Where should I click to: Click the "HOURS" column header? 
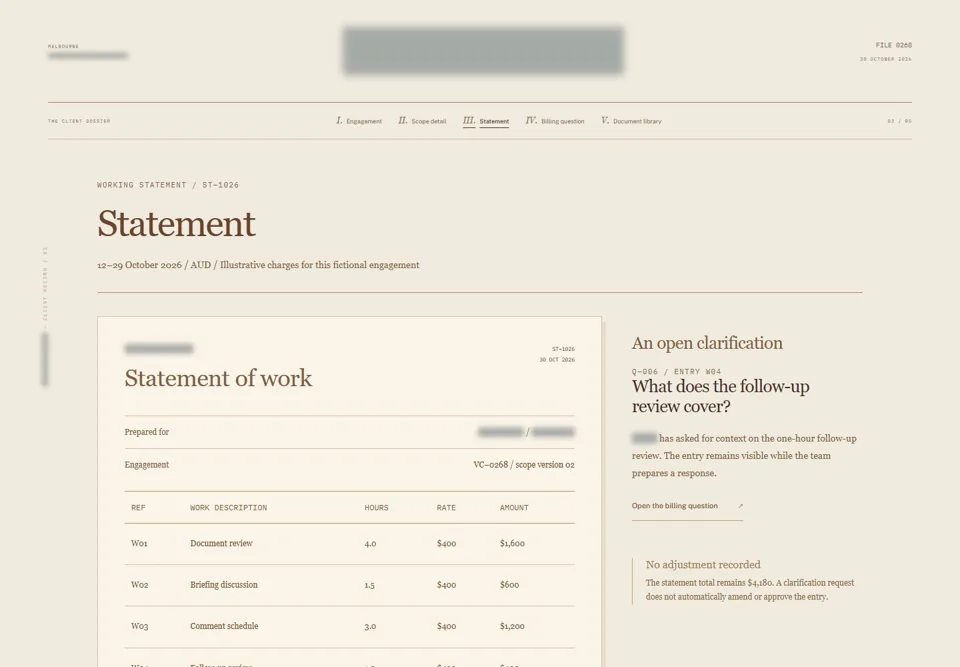(376, 508)
